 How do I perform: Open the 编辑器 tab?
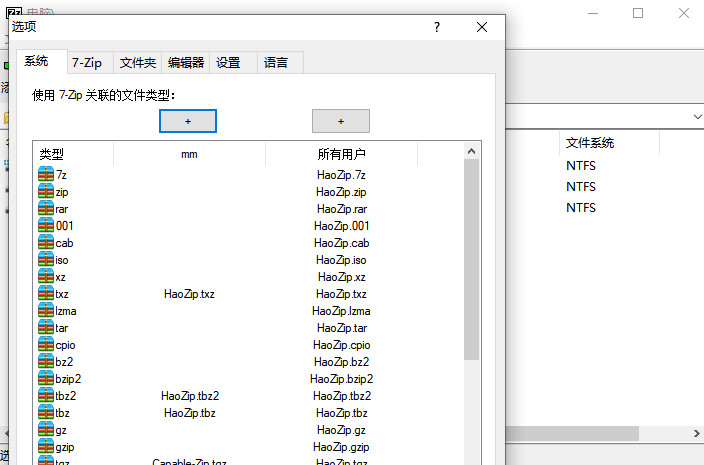(x=186, y=63)
